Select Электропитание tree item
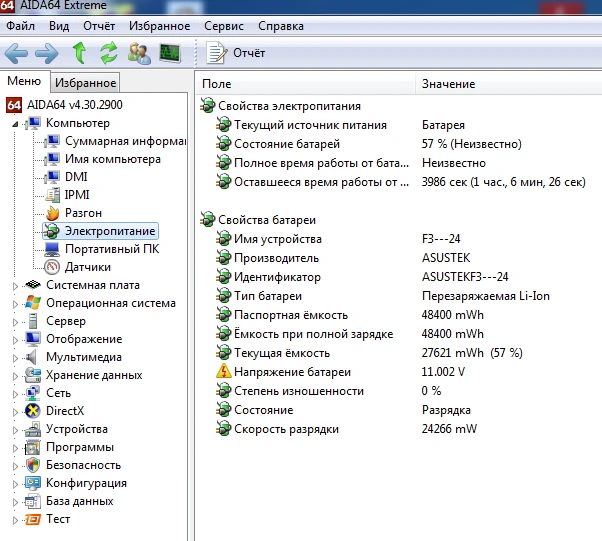Screen dimensions: 602x541 [100, 231]
